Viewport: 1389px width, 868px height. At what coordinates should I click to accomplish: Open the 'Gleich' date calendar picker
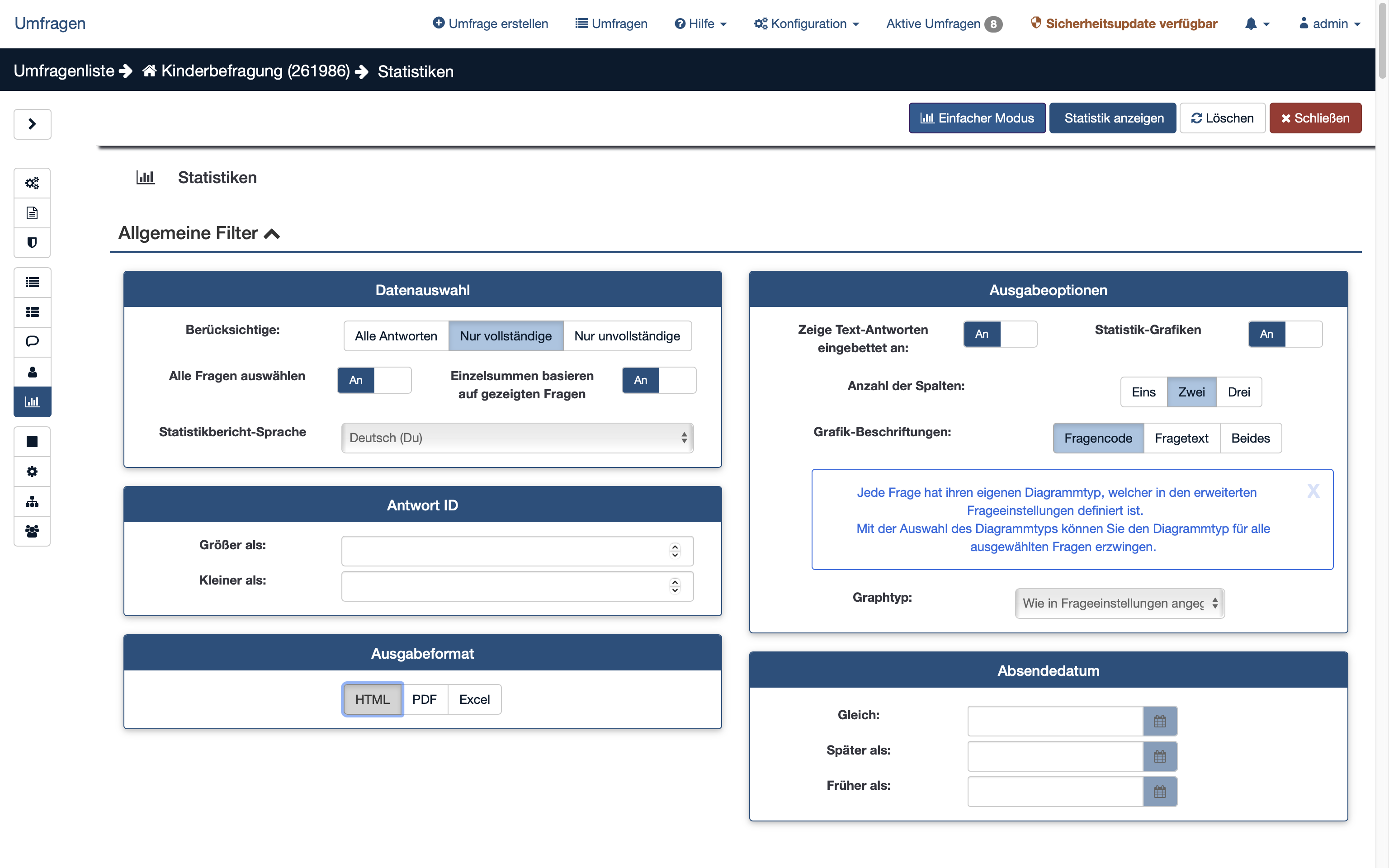click(x=1159, y=721)
